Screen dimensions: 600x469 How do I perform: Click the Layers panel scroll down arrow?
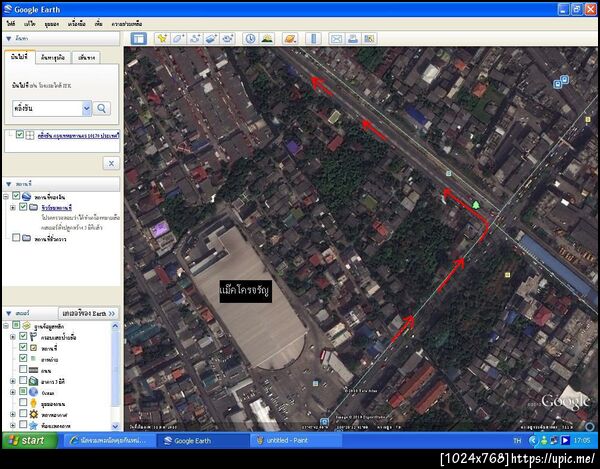[x=115, y=426]
